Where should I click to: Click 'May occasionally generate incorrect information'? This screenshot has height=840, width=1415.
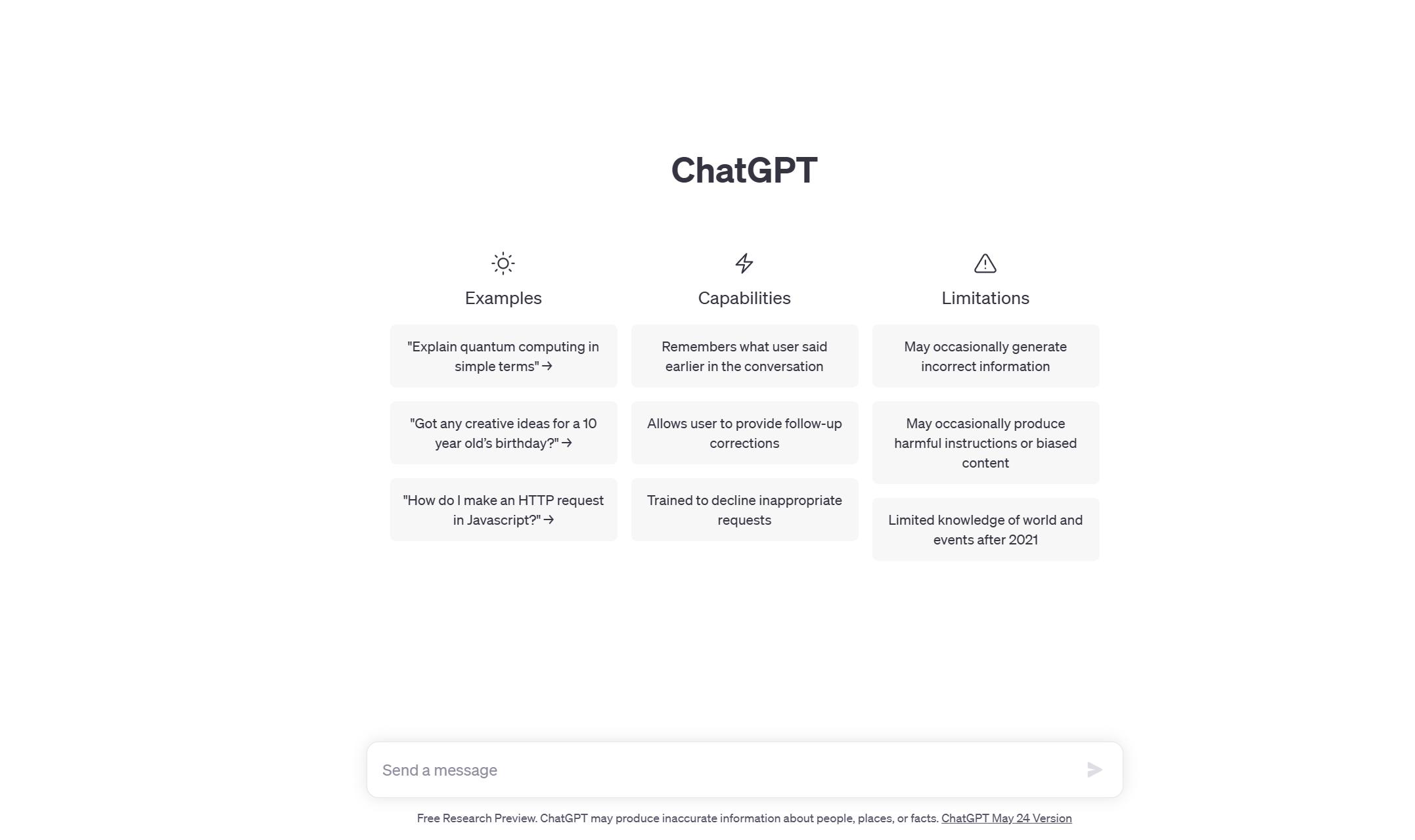(x=986, y=355)
